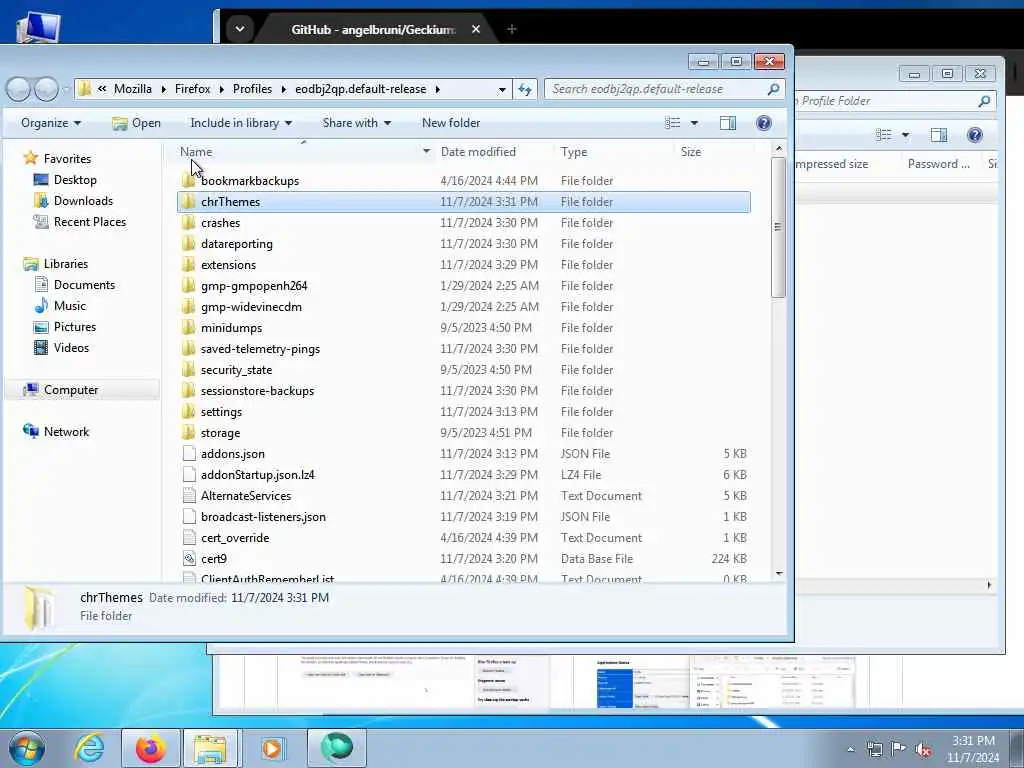1024x768 pixels.
Task: Close the GitHub browser tab
Action: (476, 29)
